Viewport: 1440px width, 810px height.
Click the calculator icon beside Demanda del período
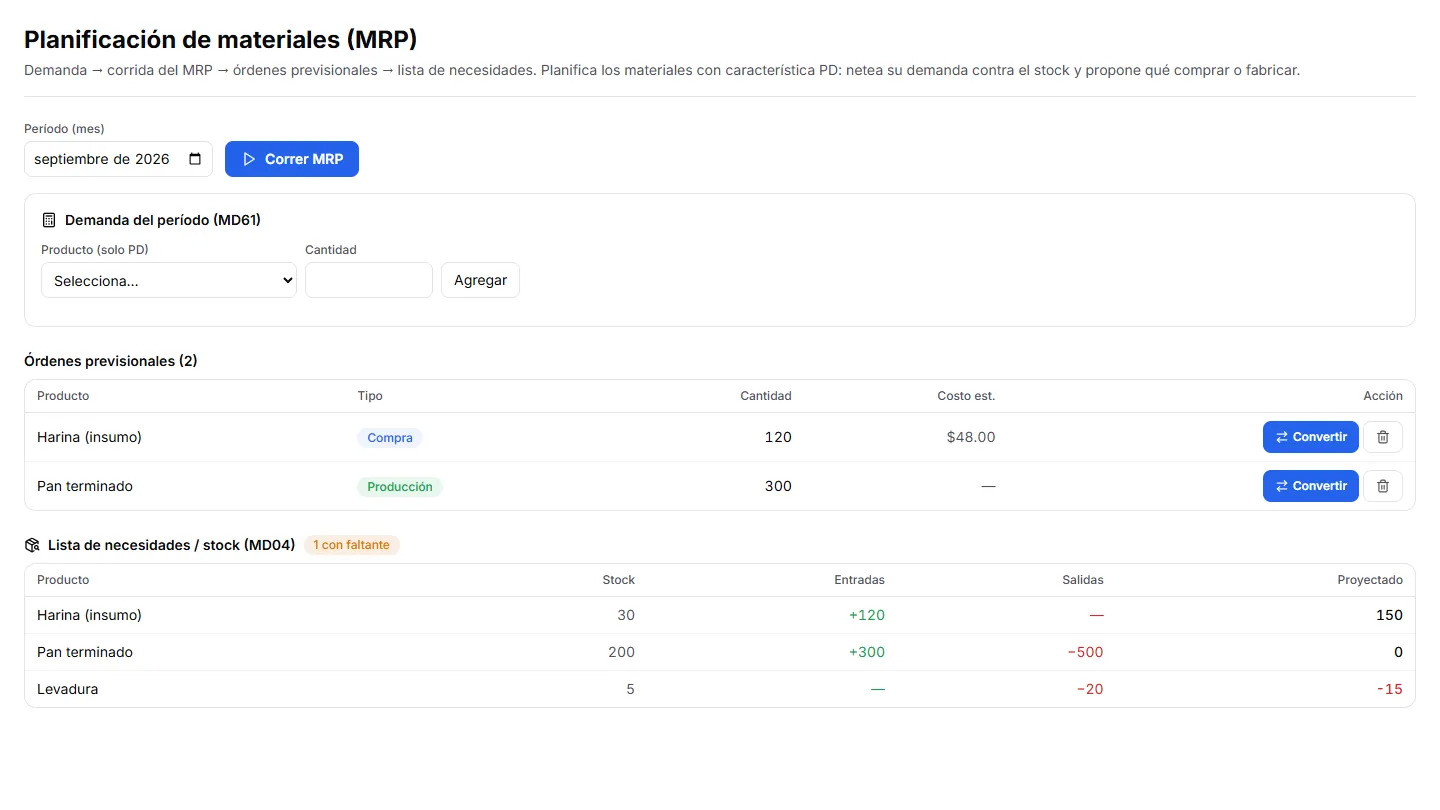(x=49, y=220)
